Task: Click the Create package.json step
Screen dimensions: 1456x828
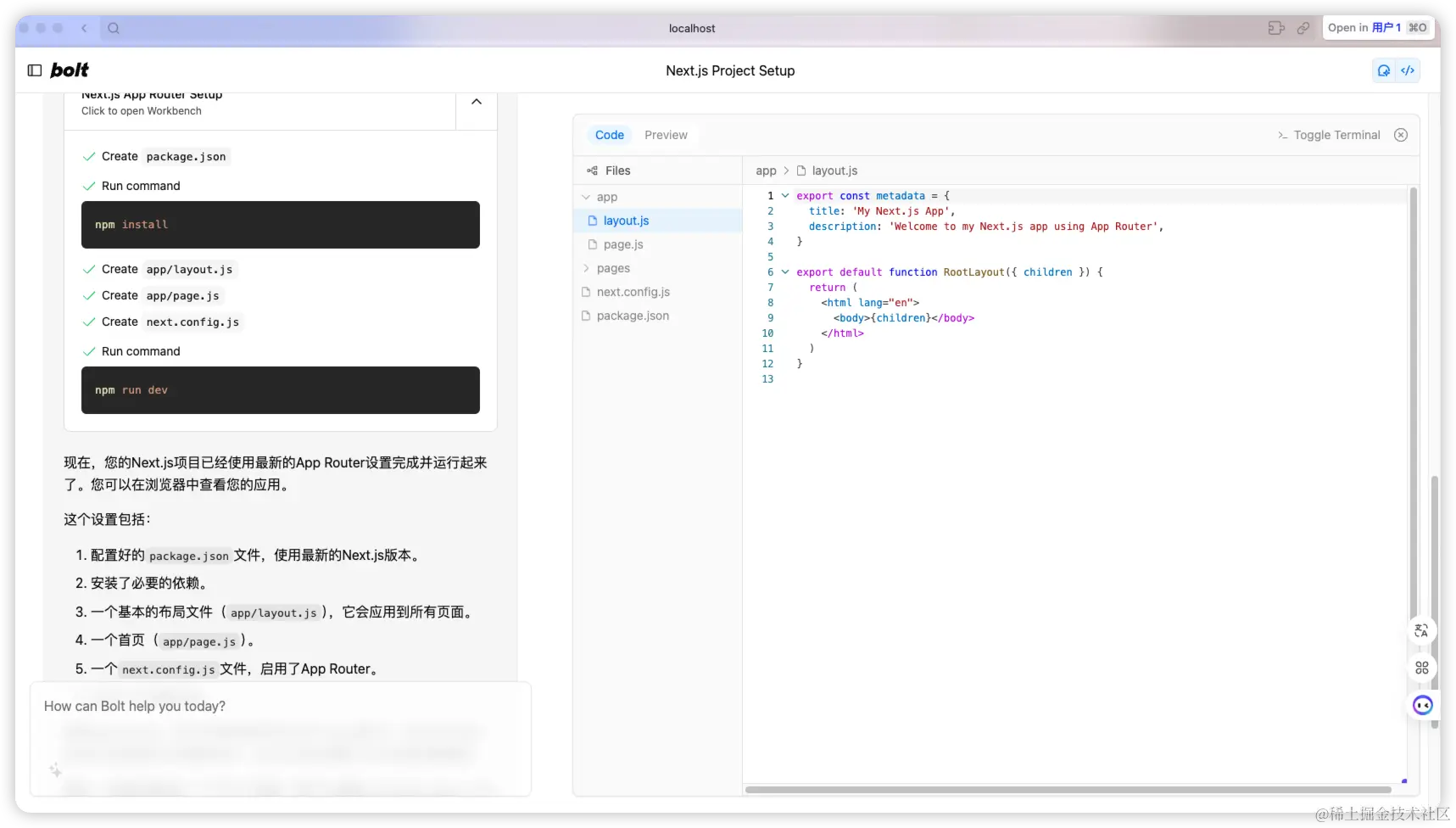Action: tap(156, 157)
